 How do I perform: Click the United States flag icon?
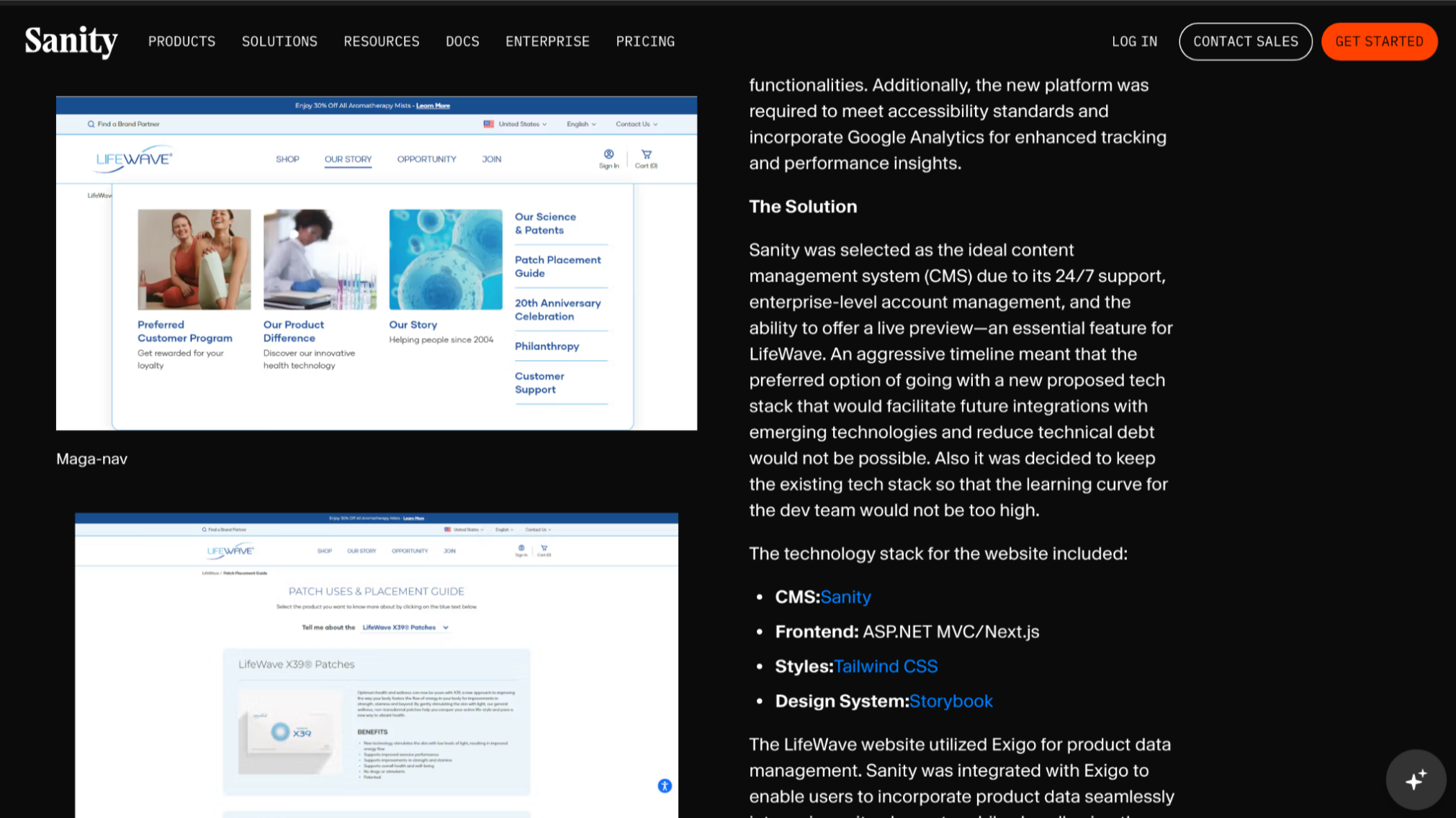click(488, 123)
